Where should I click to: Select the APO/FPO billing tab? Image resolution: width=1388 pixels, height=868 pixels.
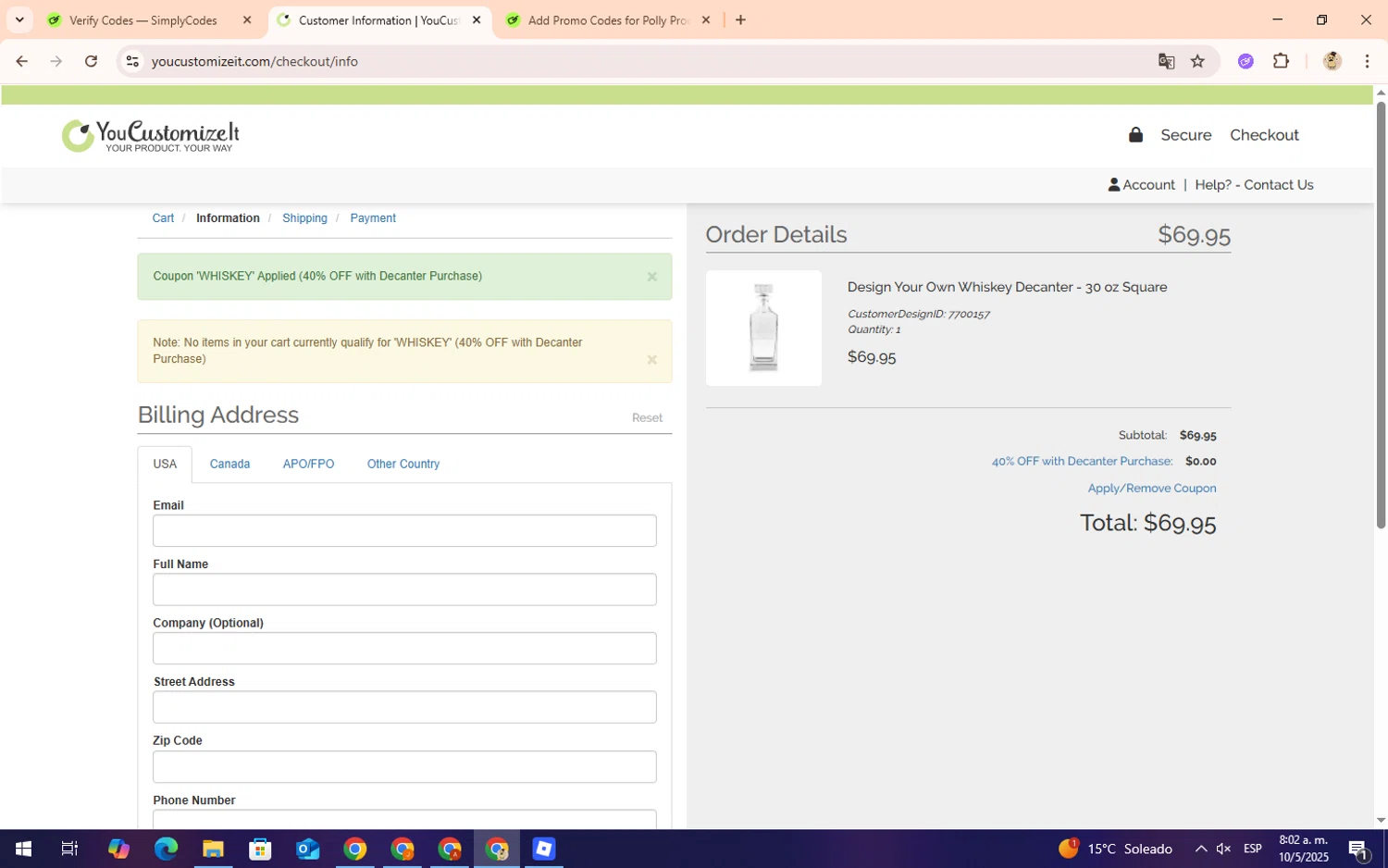click(308, 464)
